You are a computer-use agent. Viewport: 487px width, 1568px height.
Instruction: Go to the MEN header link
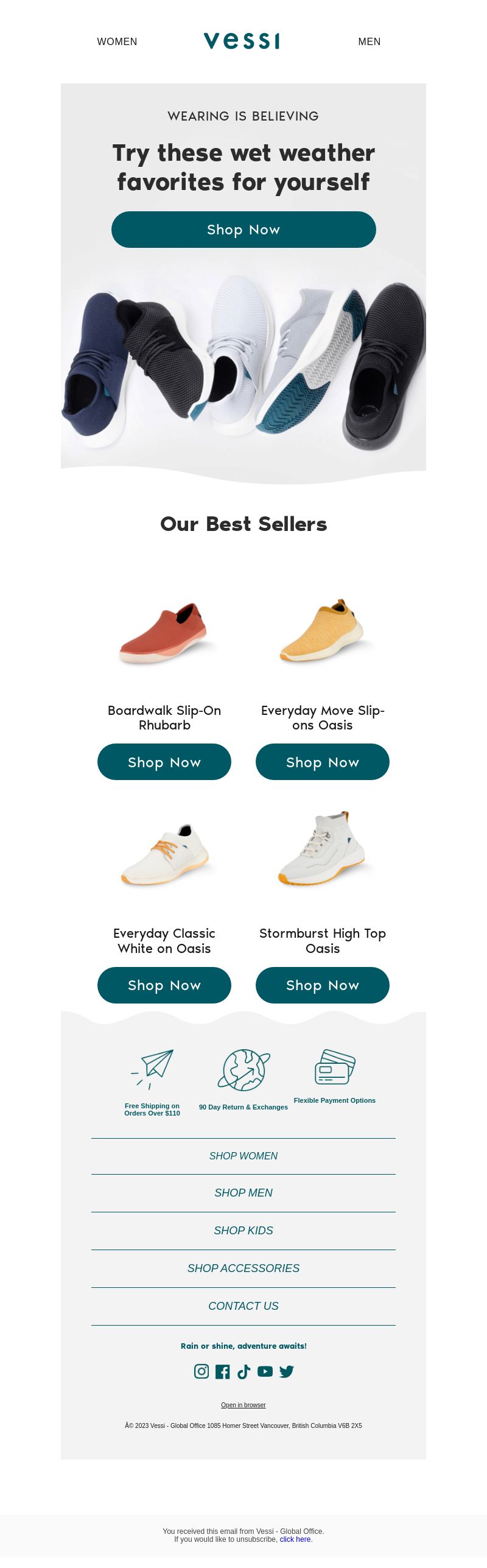click(370, 41)
